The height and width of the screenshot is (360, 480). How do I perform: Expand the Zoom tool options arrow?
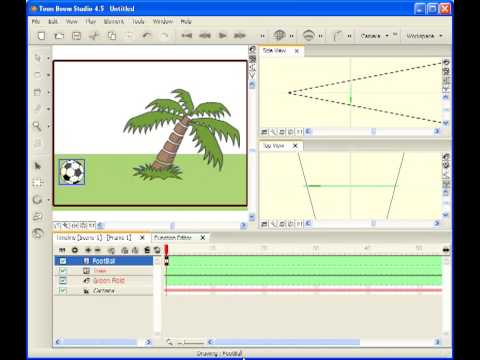(49, 126)
